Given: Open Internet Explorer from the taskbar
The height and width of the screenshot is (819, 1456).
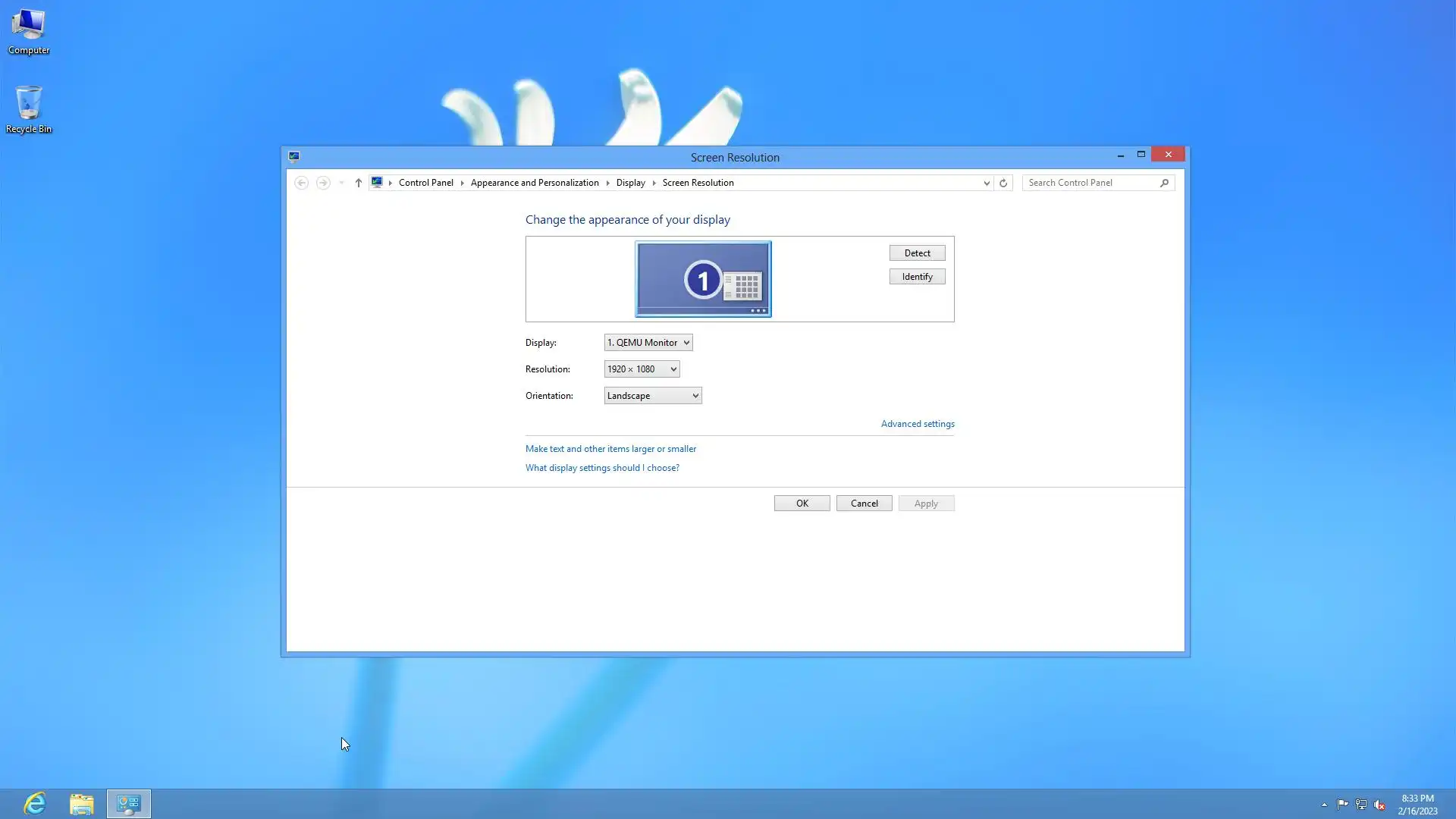Looking at the screenshot, I should [35, 804].
